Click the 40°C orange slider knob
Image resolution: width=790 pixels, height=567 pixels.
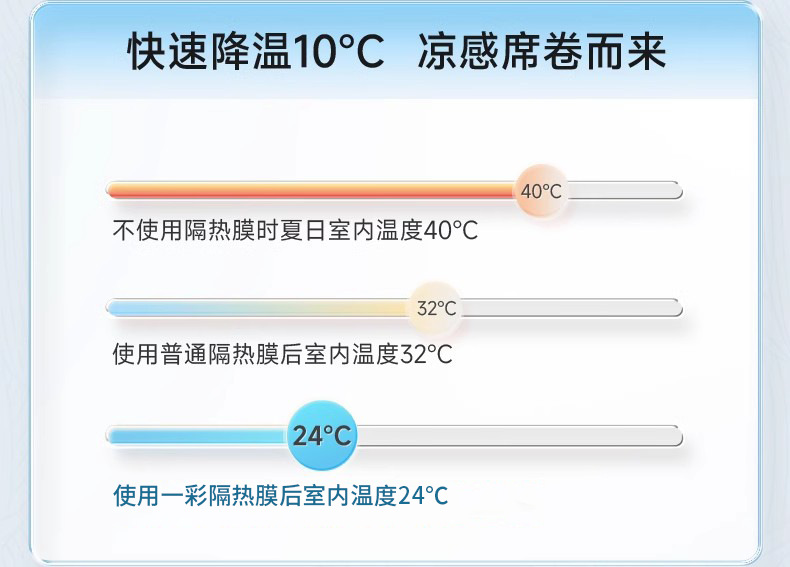click(x=541, y=191)
